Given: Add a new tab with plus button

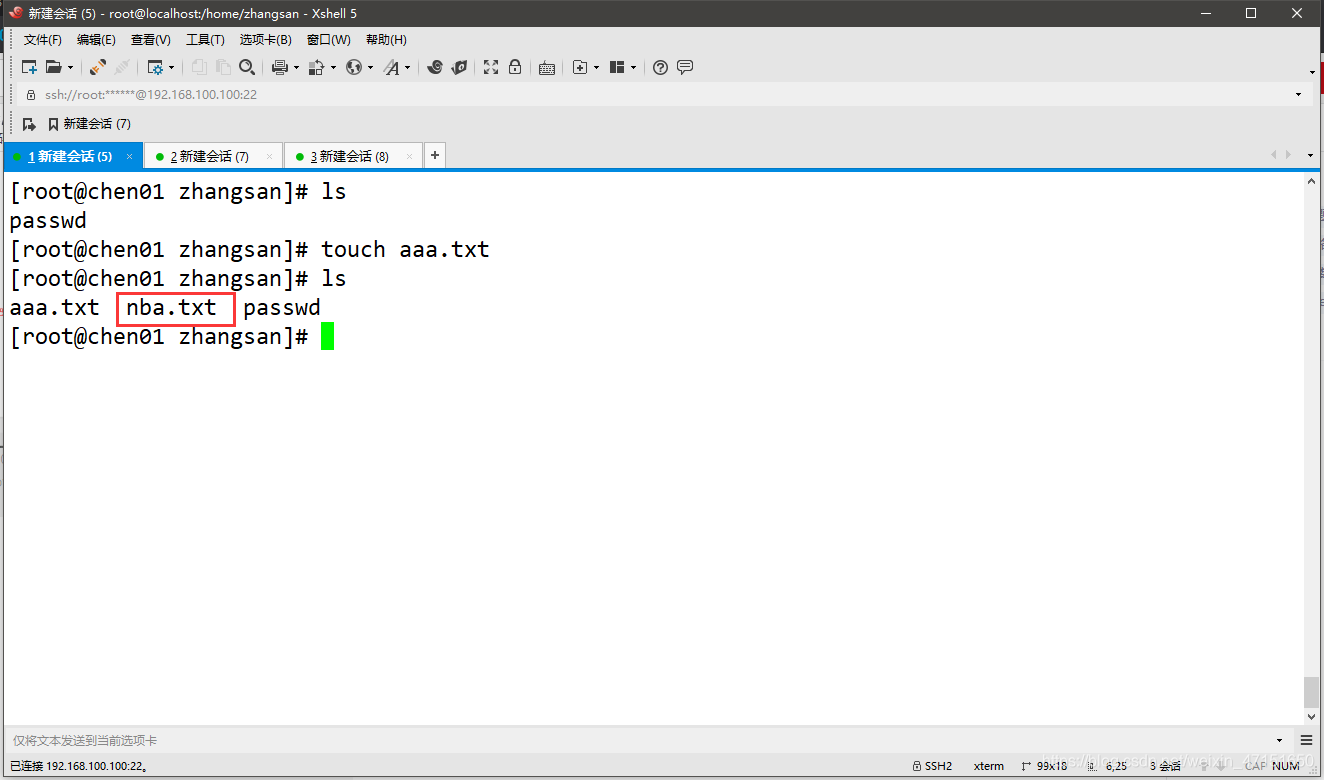Looking at the screenshot, I should (x=435, y=156).
